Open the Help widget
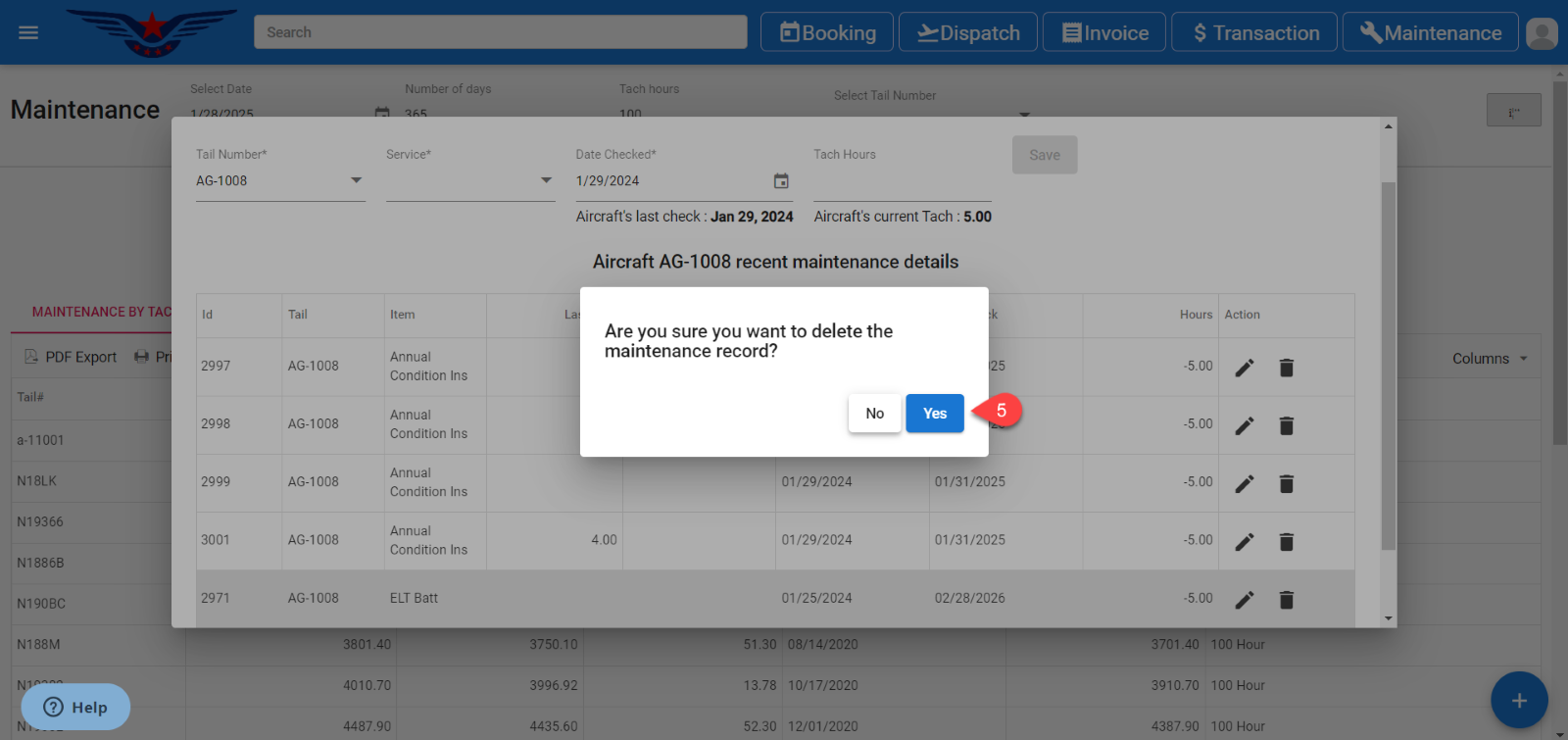The width and height of the screenshot is (1568, 740). tap(75, 707)
